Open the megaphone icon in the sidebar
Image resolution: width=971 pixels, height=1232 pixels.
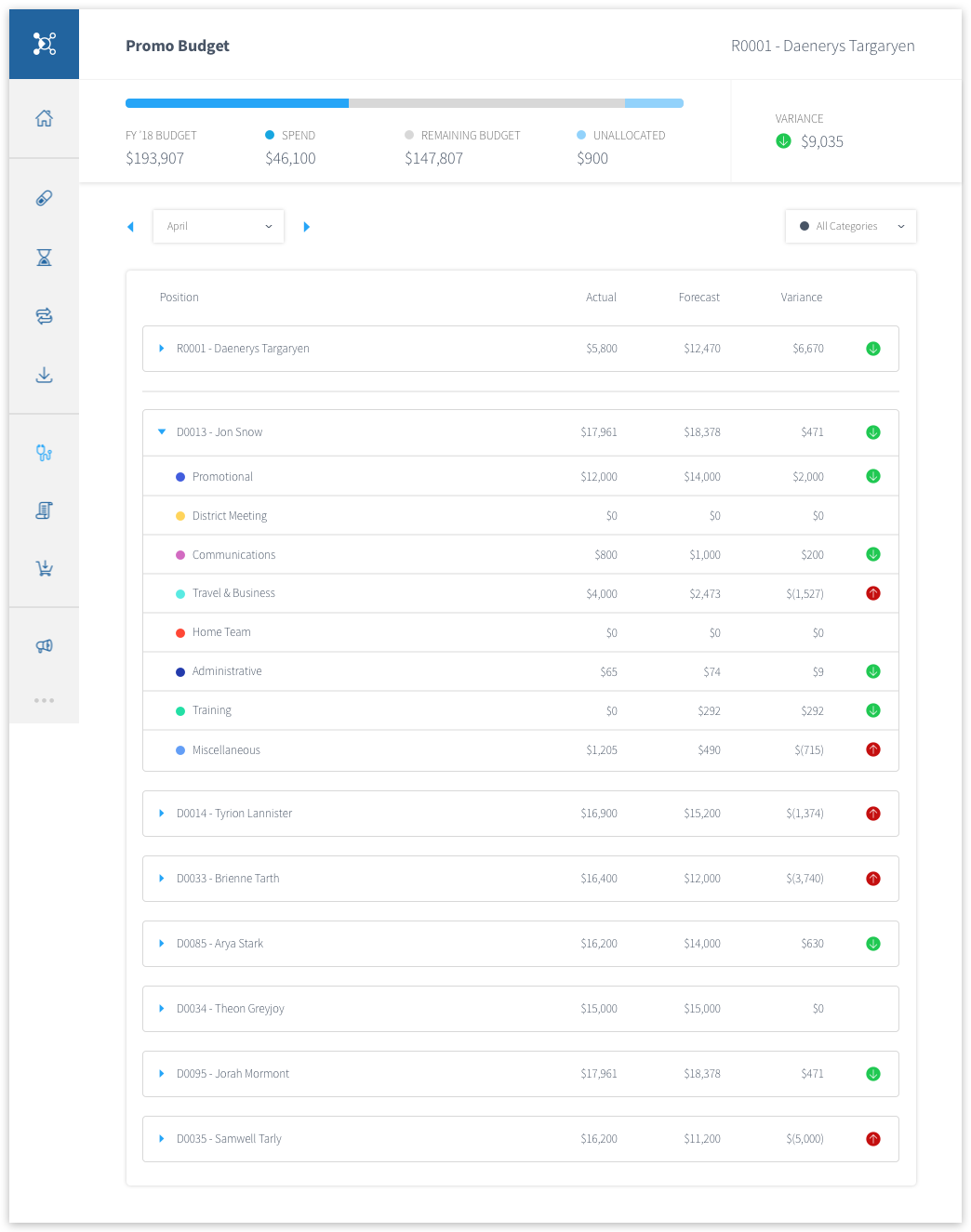coord(44,645)
